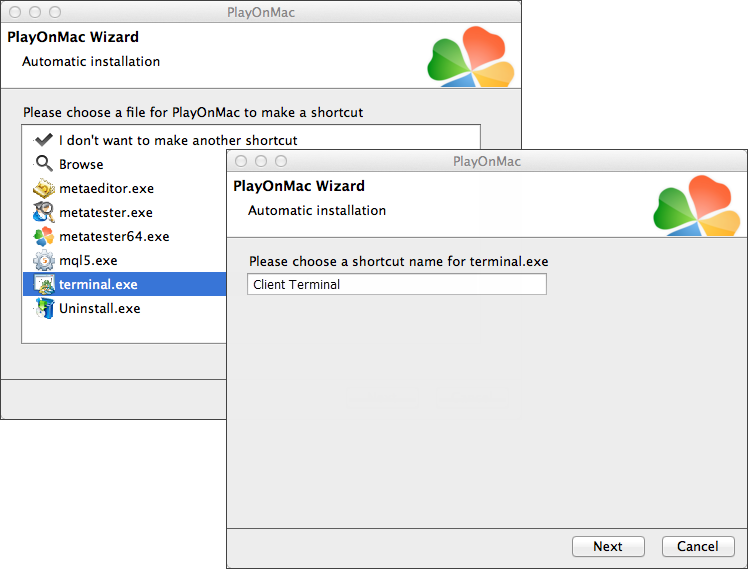The width and height of the screenshot is (748, 569).
Task: Minimize the back file-chooser window
Action: [35, 13]
